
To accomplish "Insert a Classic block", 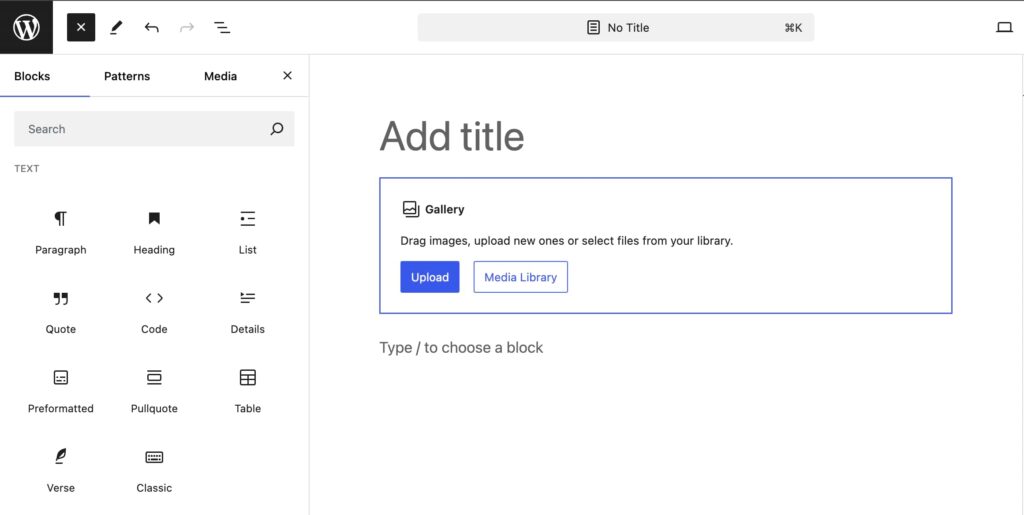I will (154, 471).
